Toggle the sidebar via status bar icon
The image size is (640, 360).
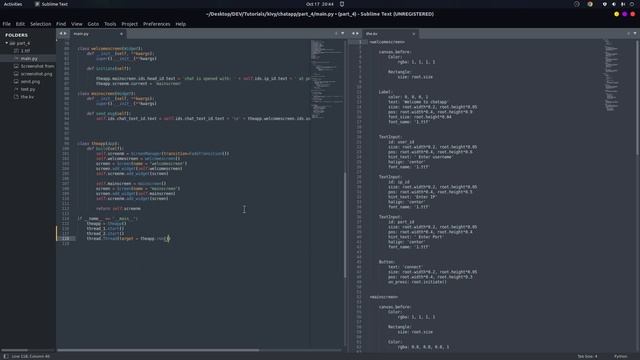pyautogui.click(x=6, y=356)
